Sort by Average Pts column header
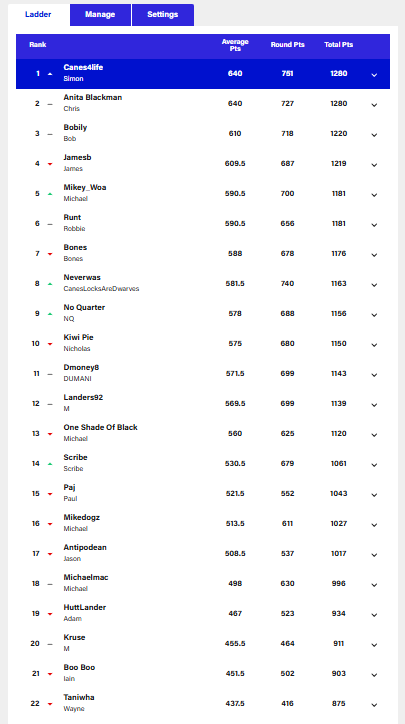 [x=235, y=45]
